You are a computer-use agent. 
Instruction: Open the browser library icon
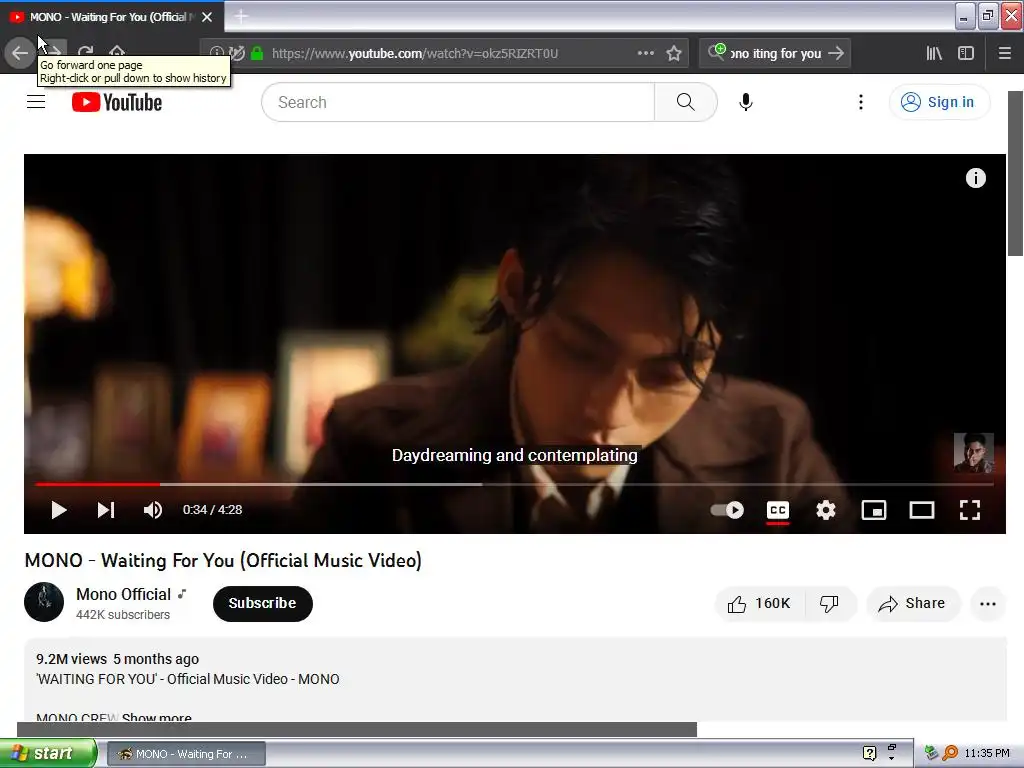point(935,53)
